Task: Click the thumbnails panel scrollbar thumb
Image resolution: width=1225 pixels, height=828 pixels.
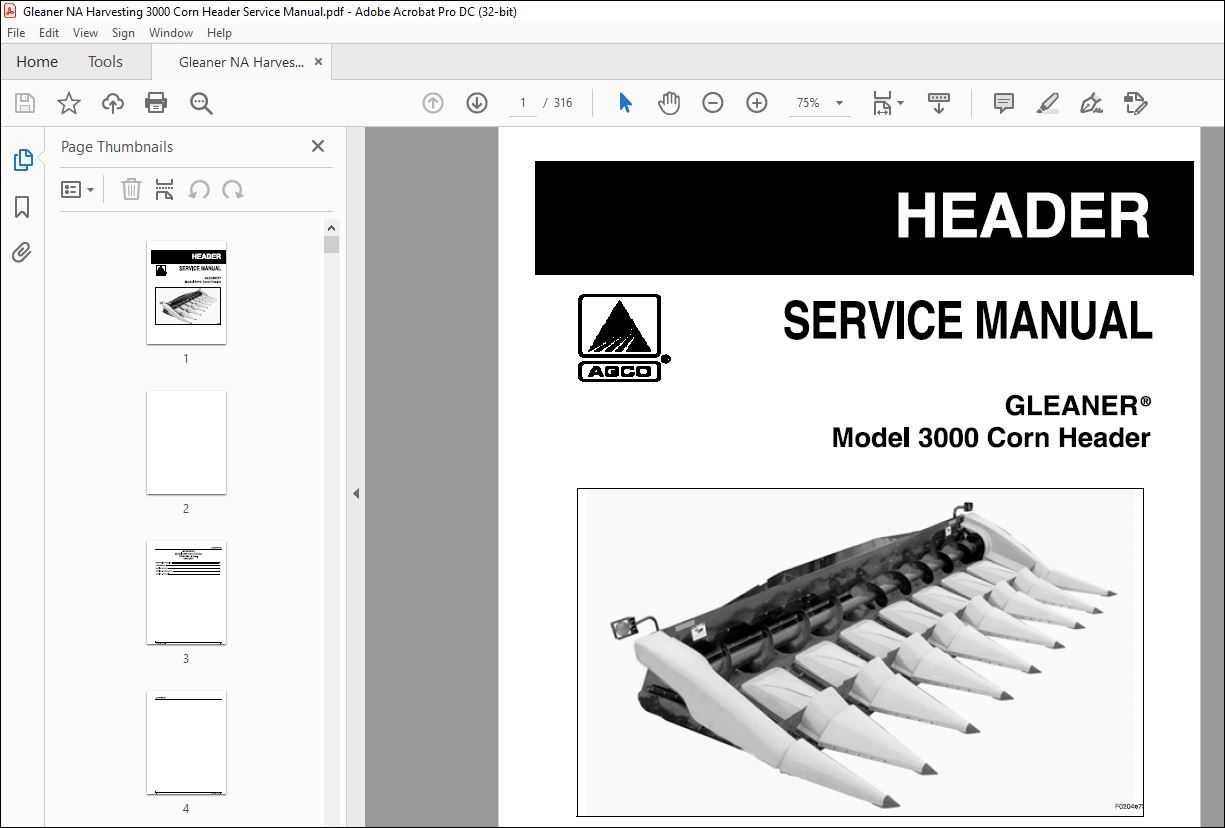Action: pos(332,245)
